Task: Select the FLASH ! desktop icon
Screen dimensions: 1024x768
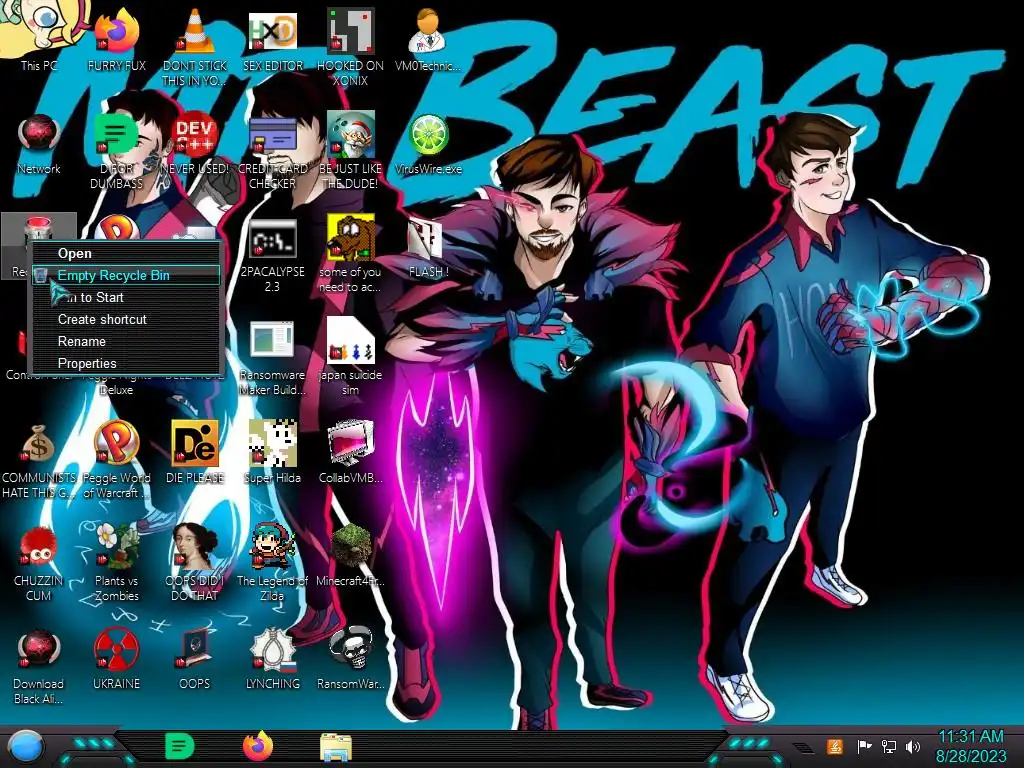Action: (x=428, y=247)
